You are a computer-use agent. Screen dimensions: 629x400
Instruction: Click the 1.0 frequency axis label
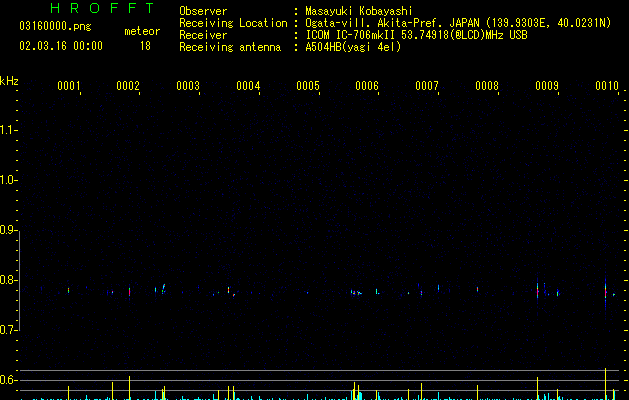coord(8,180)
